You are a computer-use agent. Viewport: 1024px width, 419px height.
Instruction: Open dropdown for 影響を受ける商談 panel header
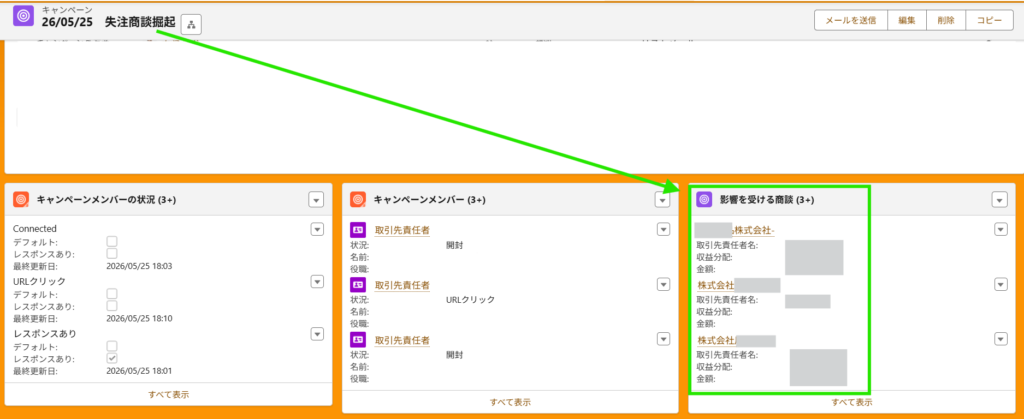(999, 200)
